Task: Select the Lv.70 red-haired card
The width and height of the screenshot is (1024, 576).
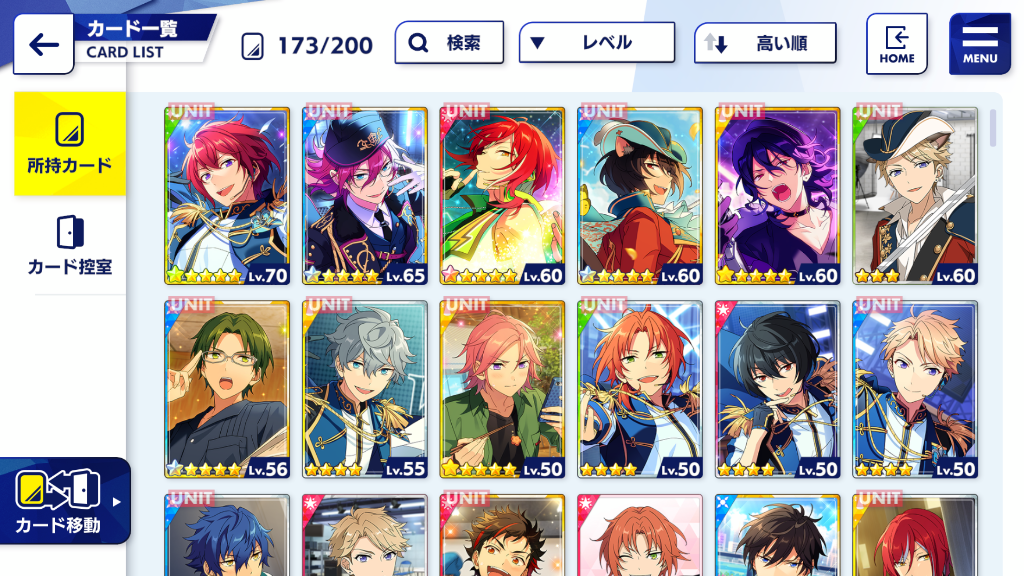Action: (227, 196)
